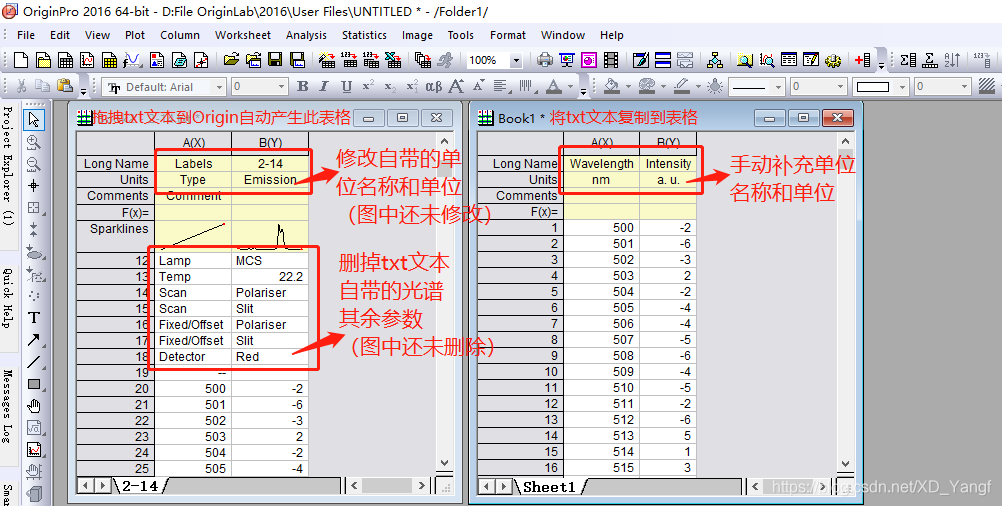Click the Paste clipboard icon

click(65, 86)
